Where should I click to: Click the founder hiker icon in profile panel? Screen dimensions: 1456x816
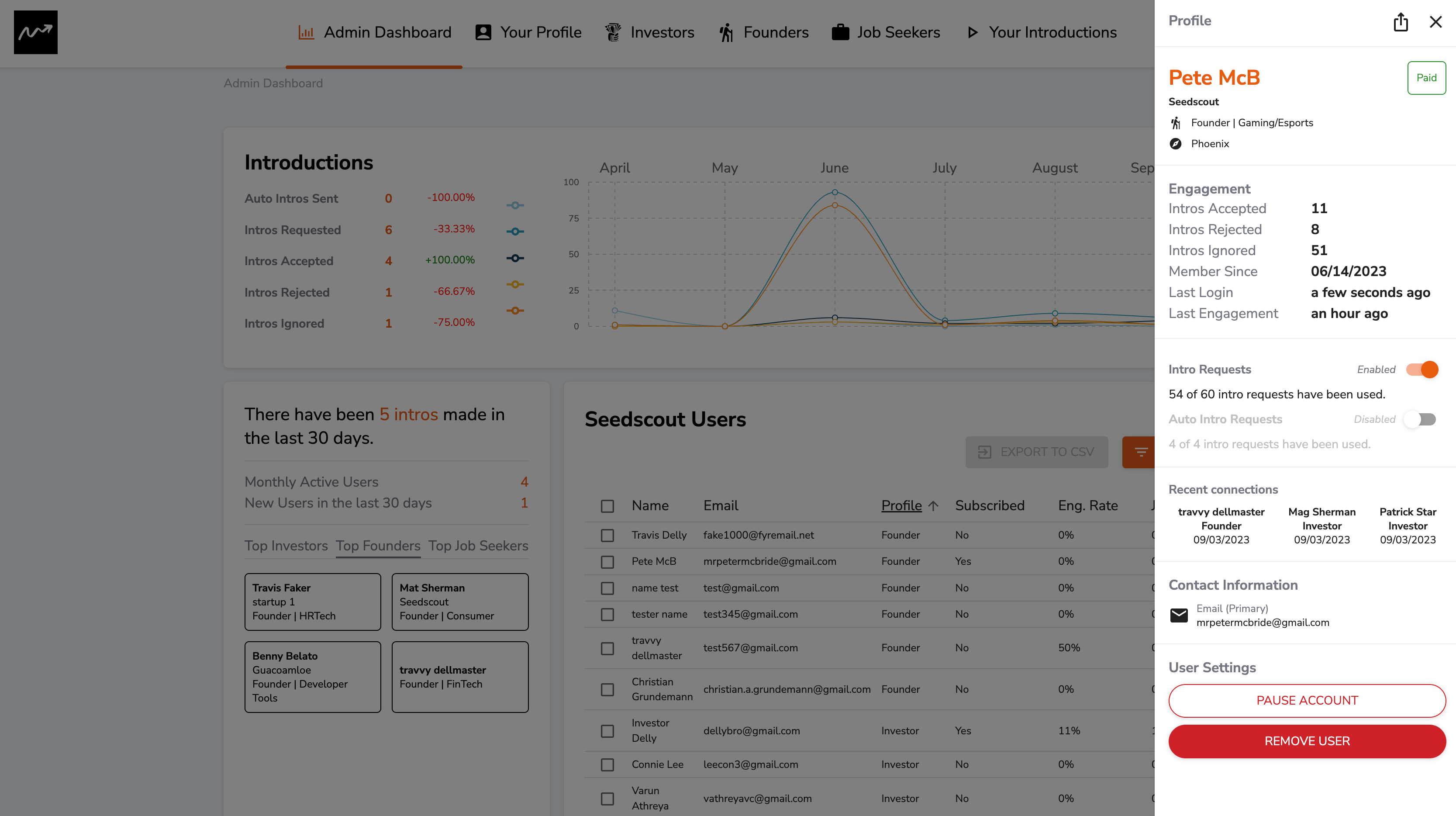pos(1176,123)
